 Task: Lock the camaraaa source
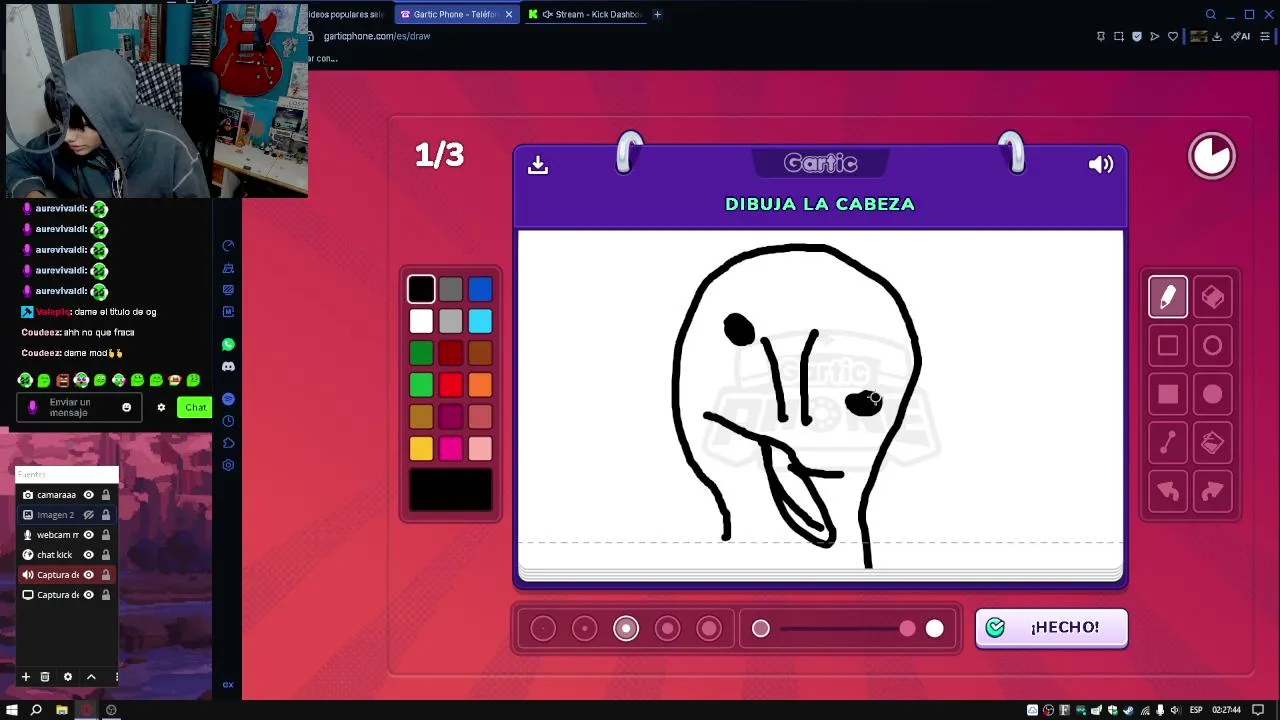105,495
